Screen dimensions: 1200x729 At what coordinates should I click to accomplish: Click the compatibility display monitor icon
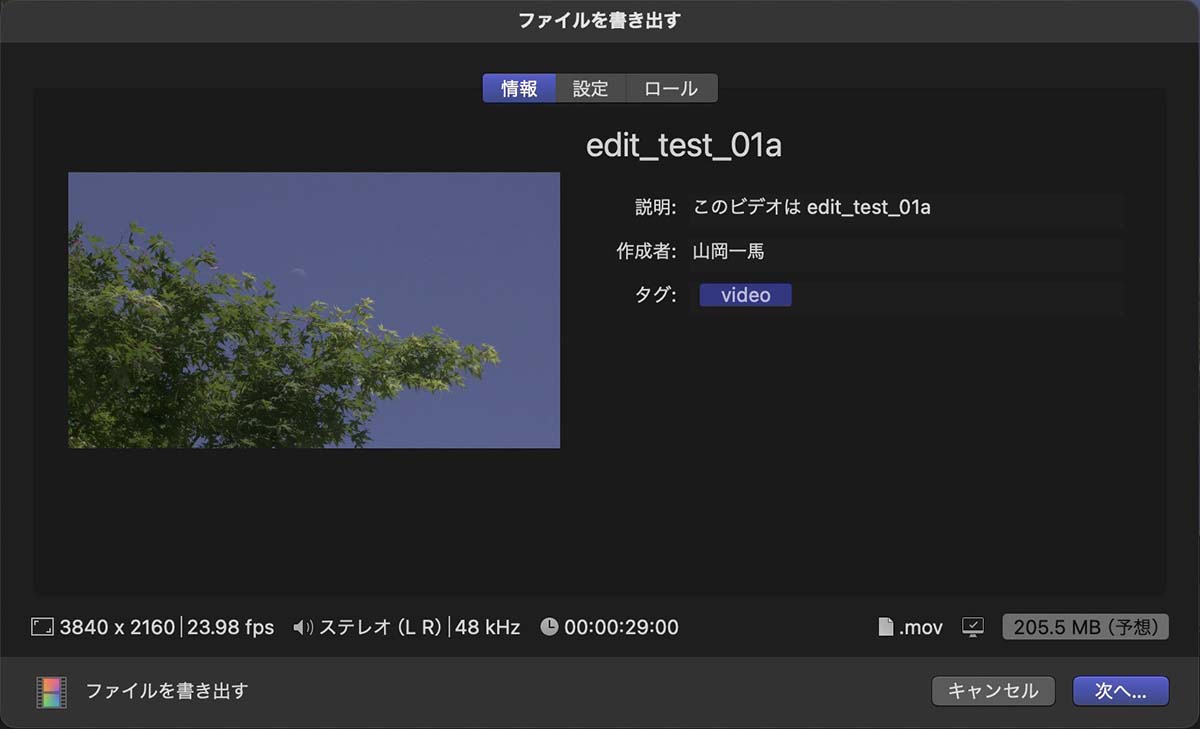pyautogui.click(x=973, y=627)
